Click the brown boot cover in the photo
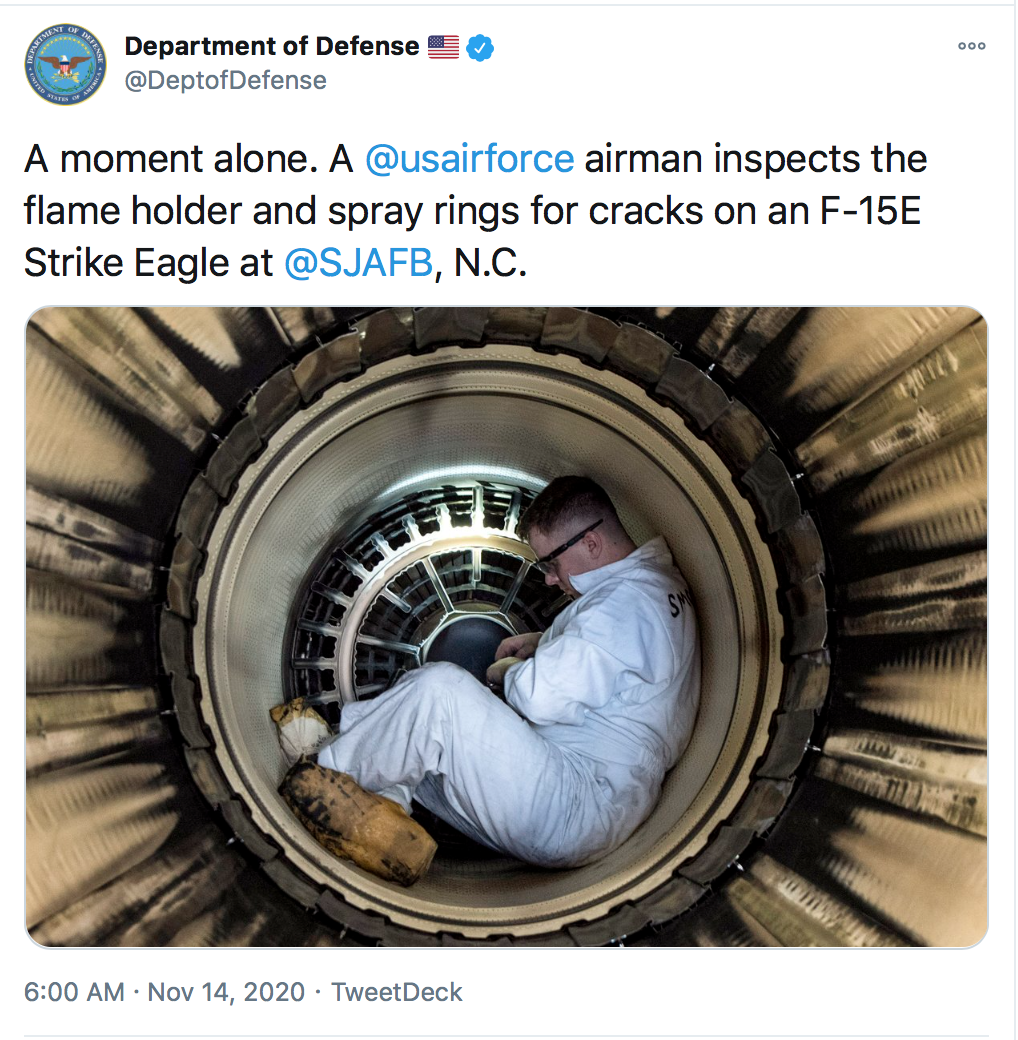This screenshot has height=1040, width=1018. coord(358,821)
